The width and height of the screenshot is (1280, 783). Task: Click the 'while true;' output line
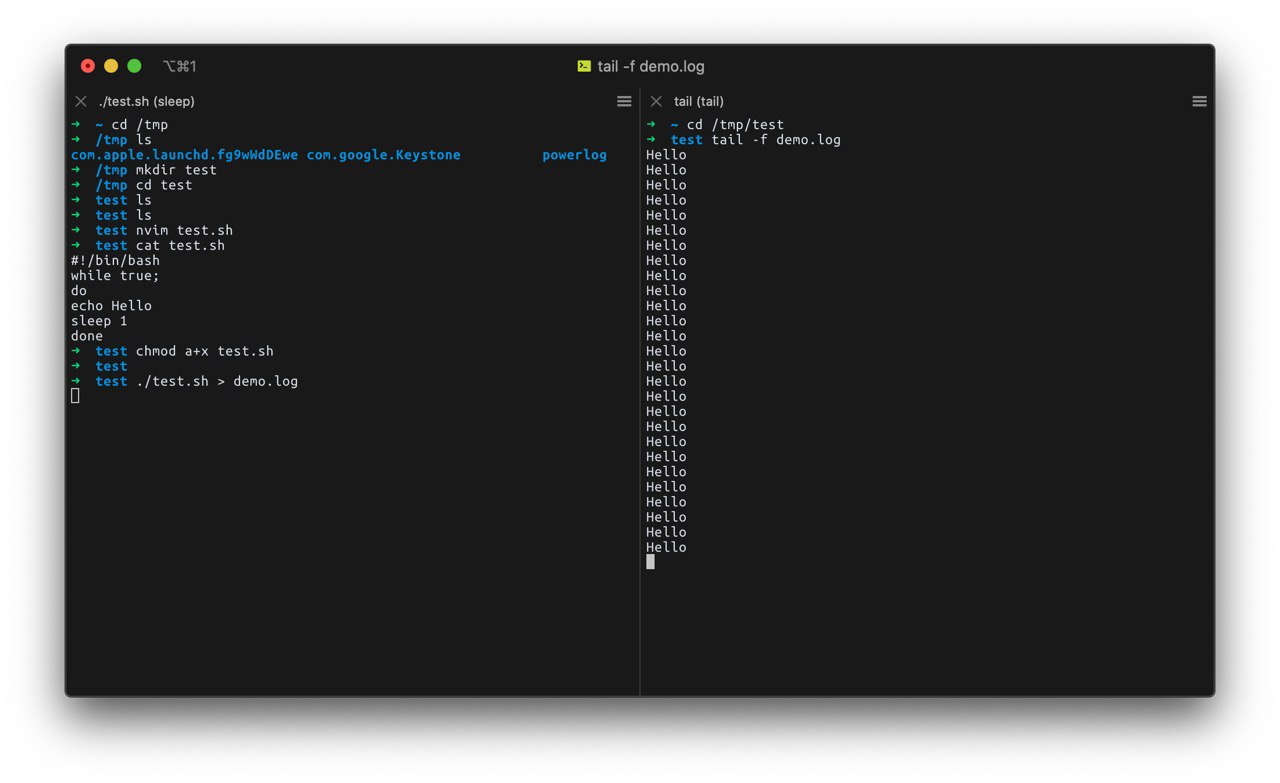(115, 275)
